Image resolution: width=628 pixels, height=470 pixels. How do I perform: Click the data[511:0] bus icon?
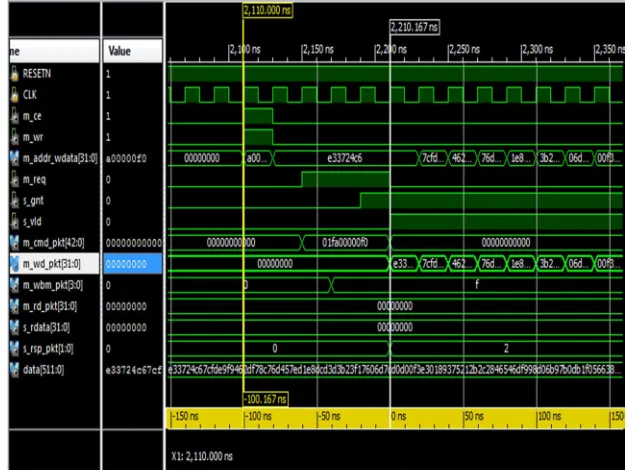tap(14, 370)
